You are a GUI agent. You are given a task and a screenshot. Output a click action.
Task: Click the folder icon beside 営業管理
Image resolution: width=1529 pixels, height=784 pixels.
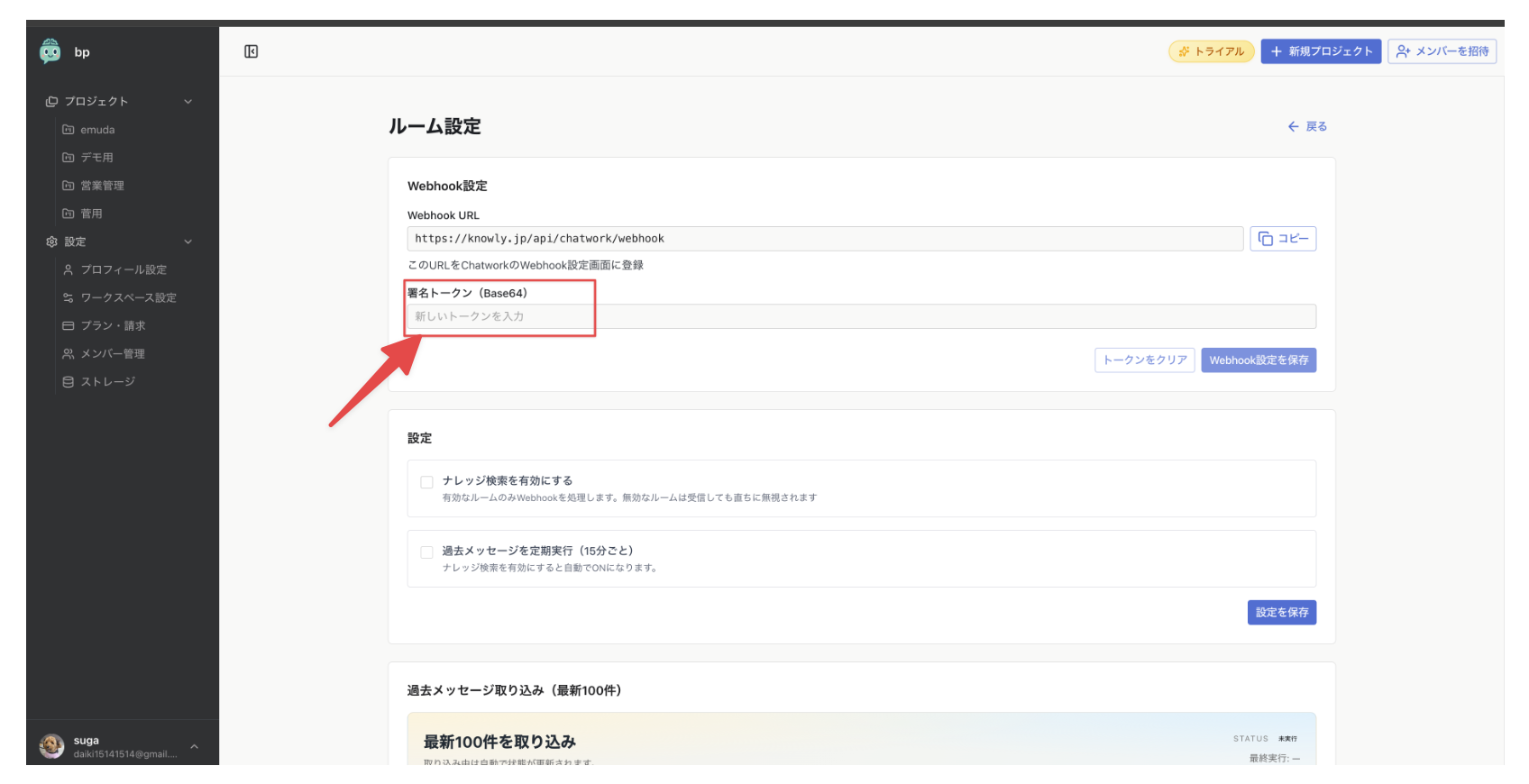(69, 186)
